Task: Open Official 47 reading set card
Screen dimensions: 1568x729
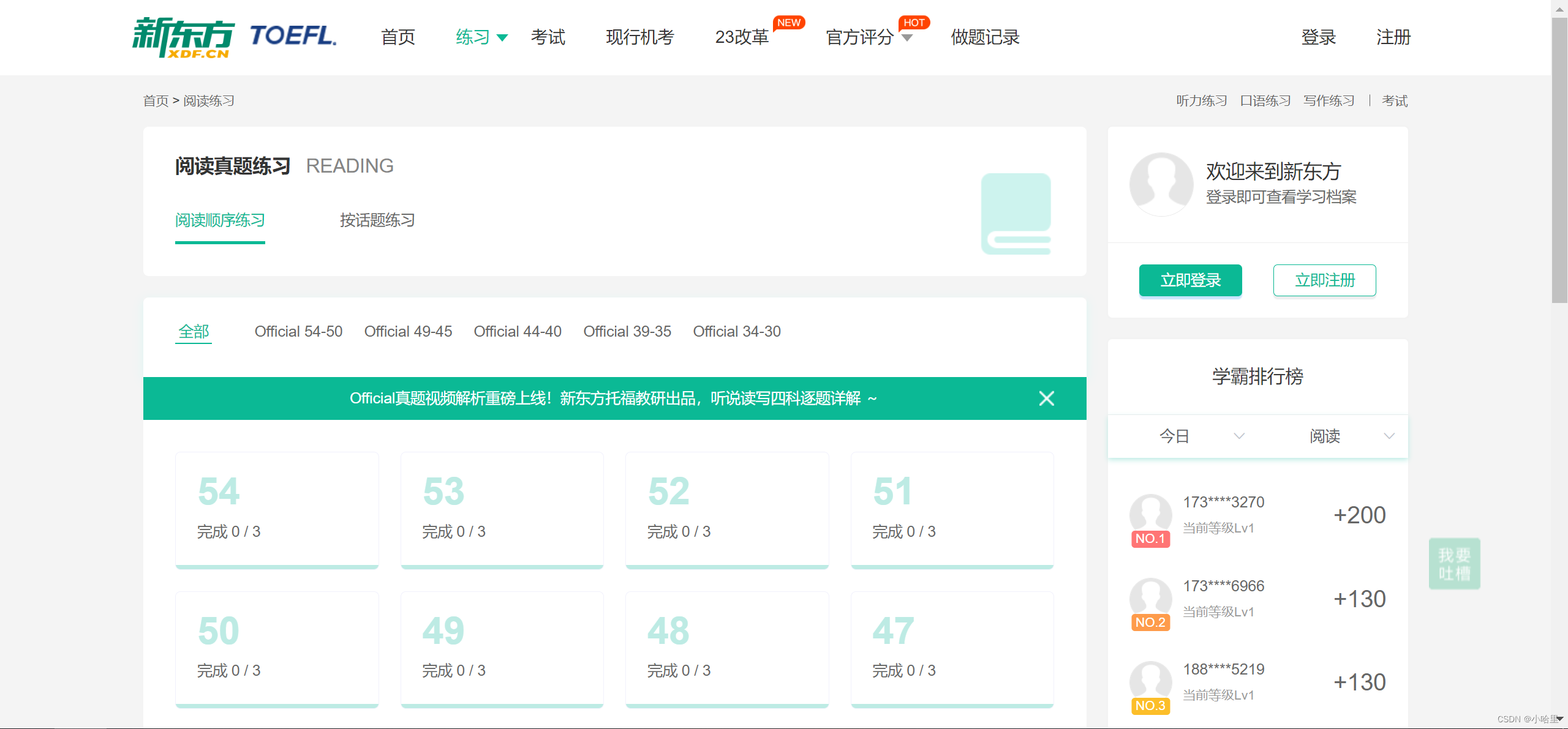Action: (x=952, y=649)
